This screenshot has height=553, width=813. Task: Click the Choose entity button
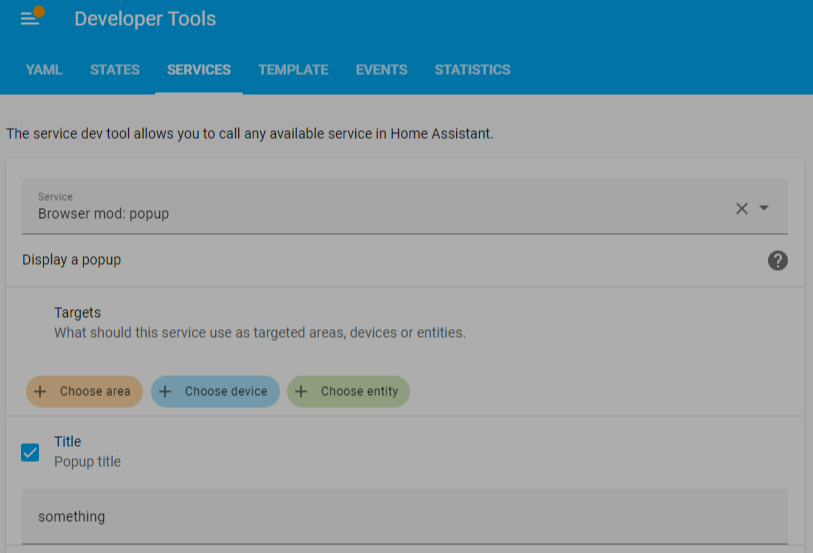coord(348,391)
